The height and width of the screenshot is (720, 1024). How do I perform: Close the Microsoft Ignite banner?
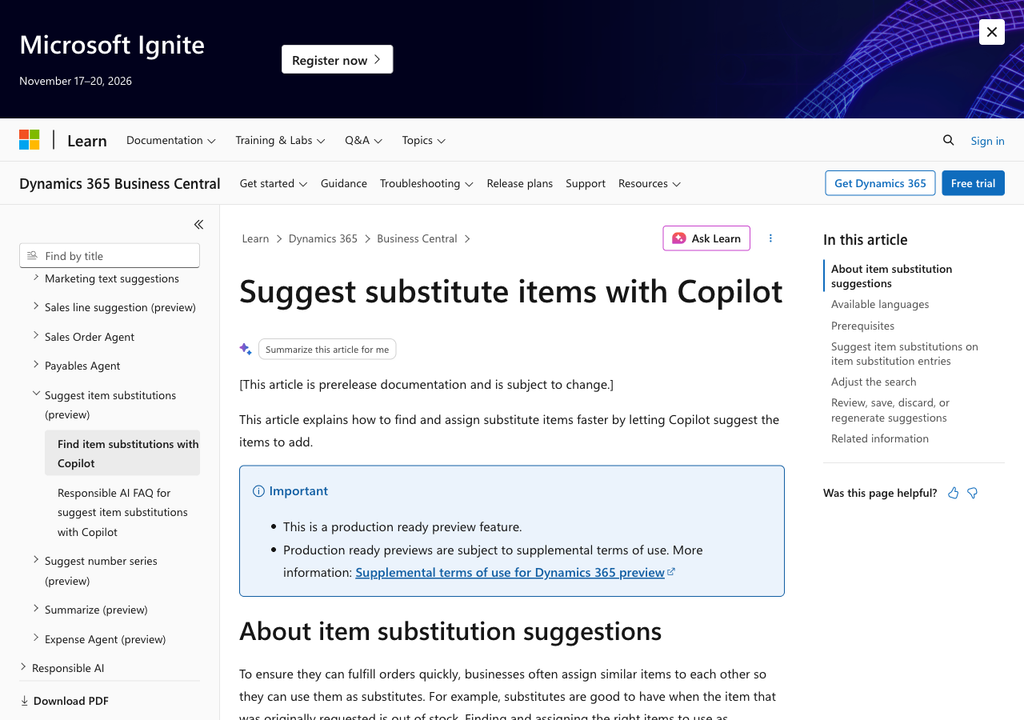991,32
